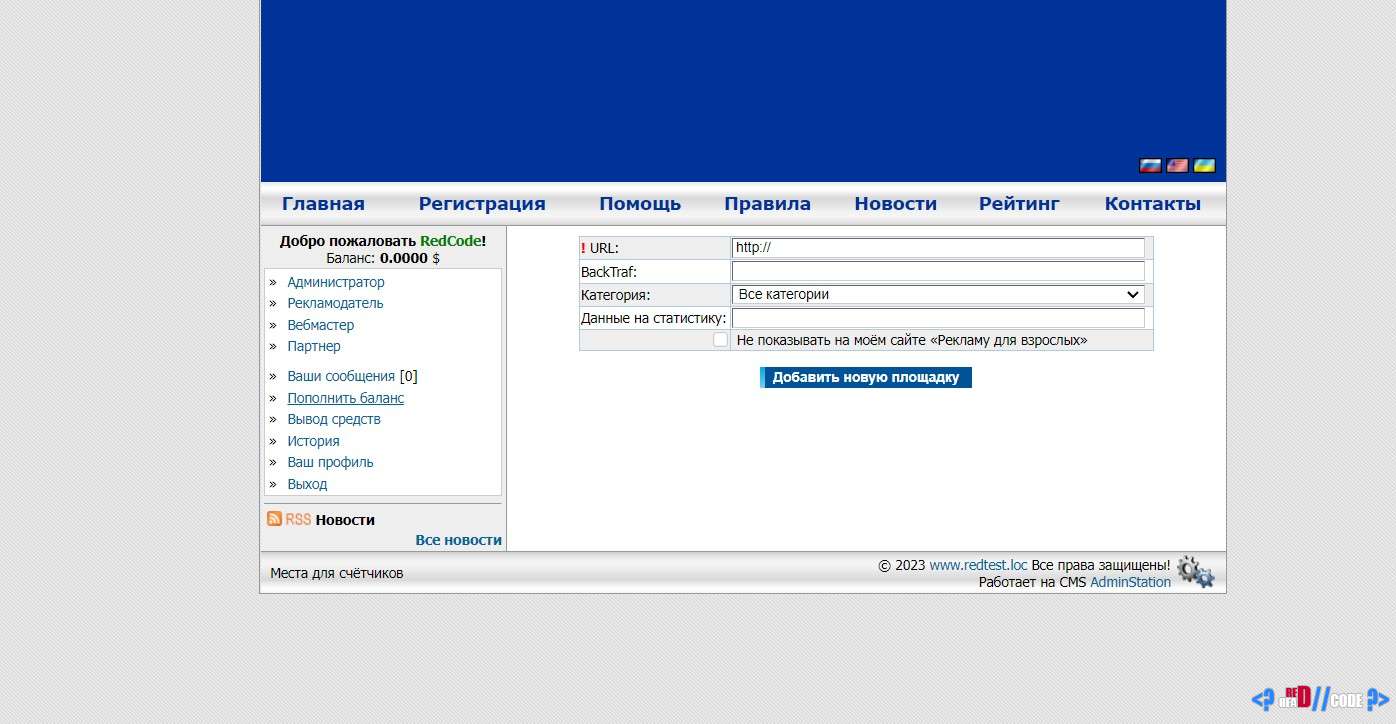Open the Главная menu item

323,204
